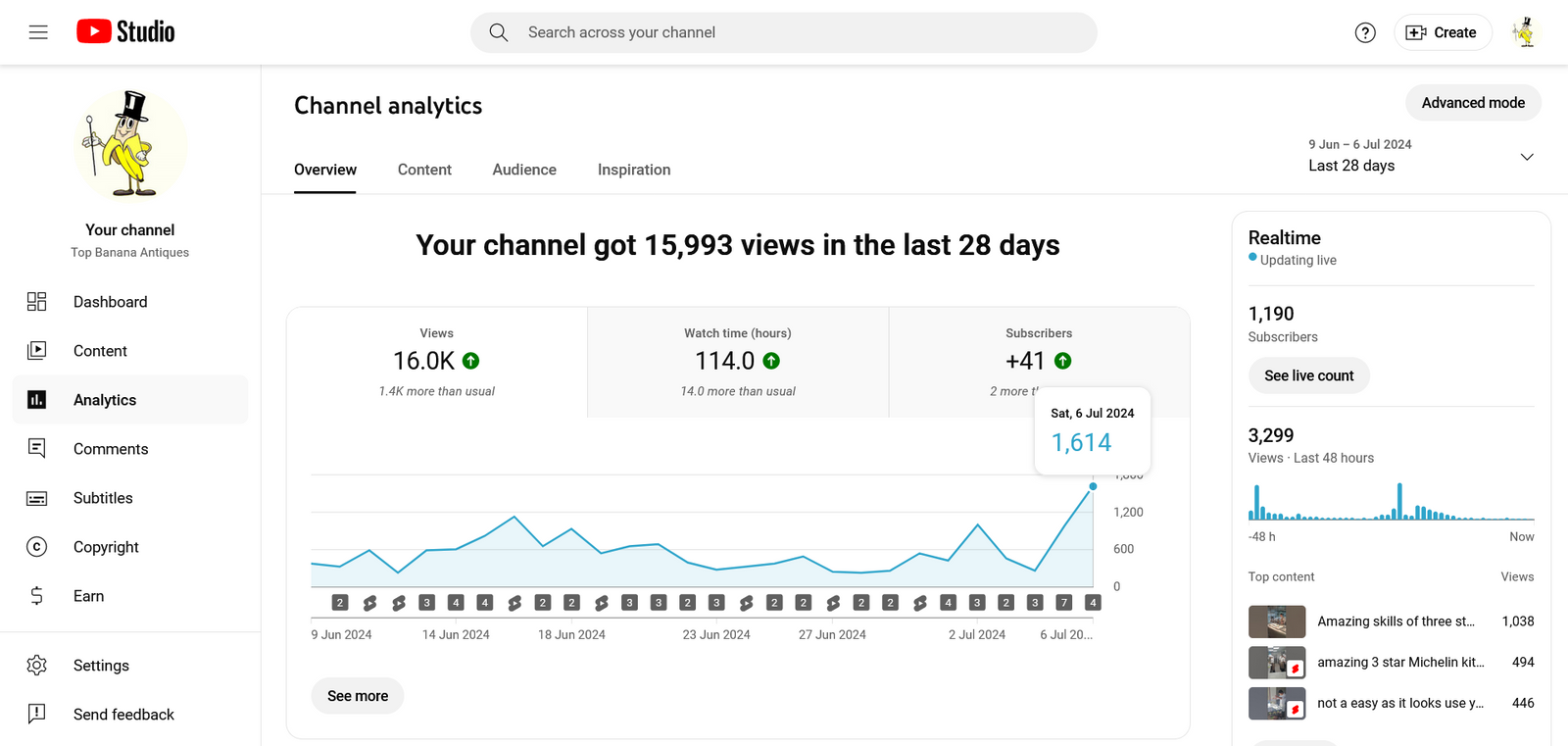Open the help question mark icon
Viewport: 1568px width, 746px height.
[x=1365, y=32]
